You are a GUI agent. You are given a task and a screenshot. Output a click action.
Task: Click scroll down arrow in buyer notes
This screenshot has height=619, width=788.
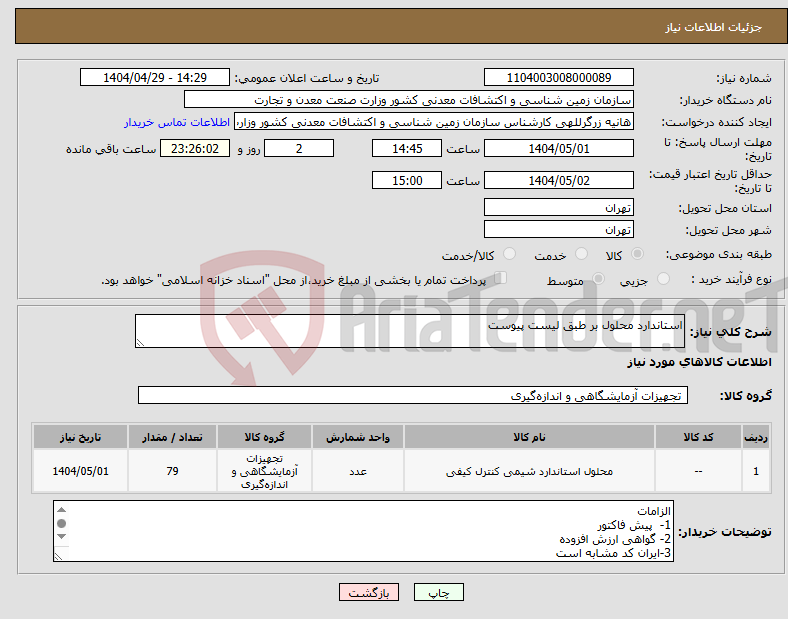click(61, 537)
